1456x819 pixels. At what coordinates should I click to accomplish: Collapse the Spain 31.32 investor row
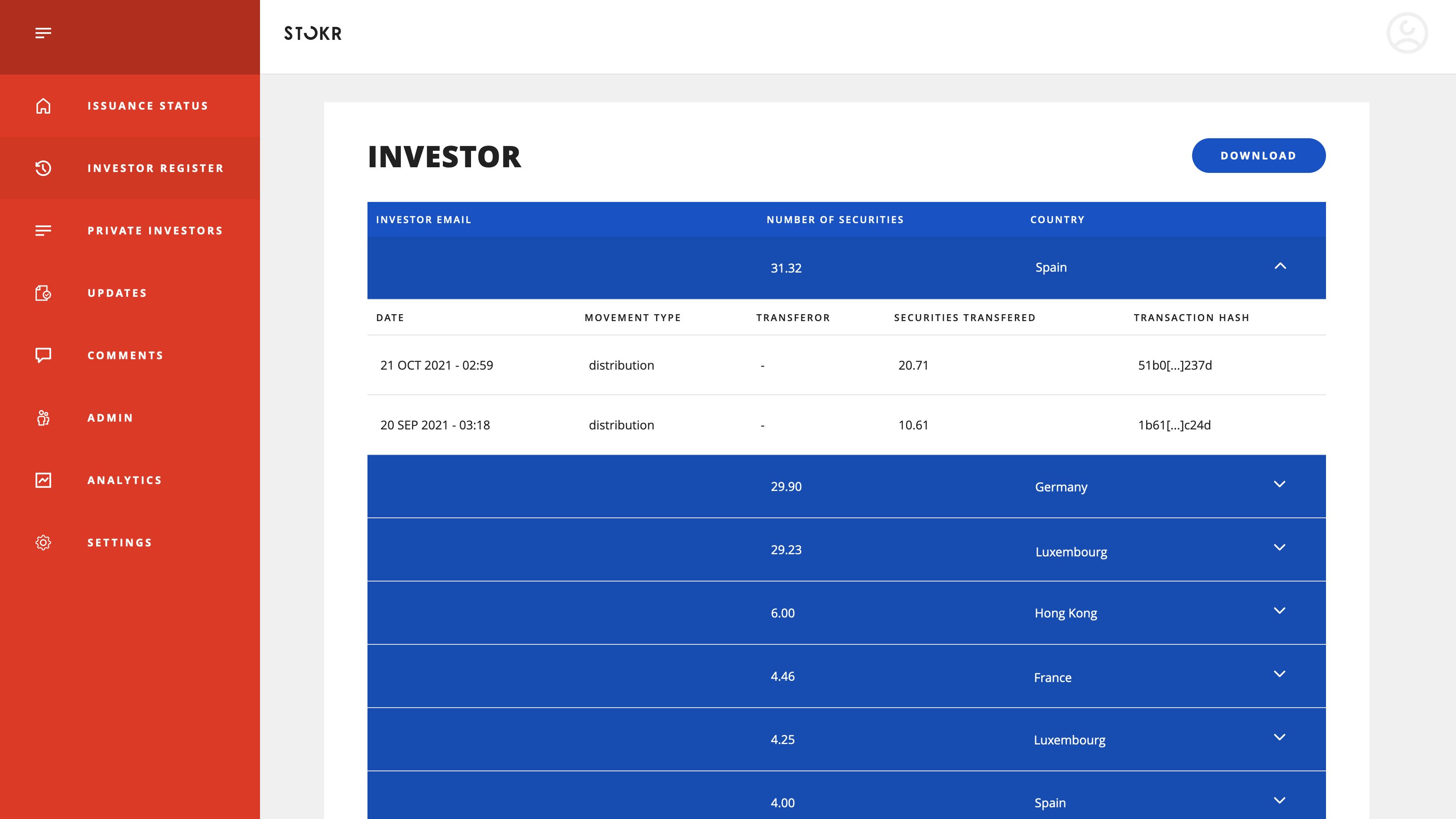tap(1280, 266)
